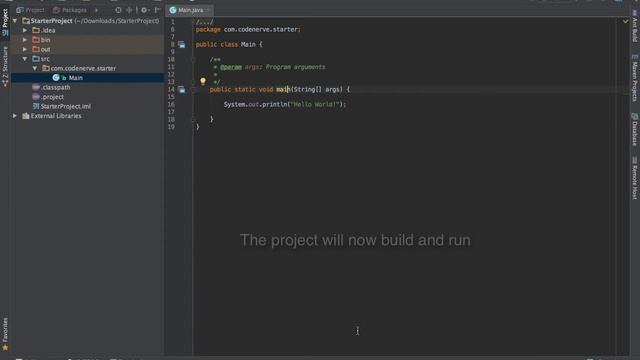Screen dimensions: 640x360
Task: Select the src folder row
Action: click(x=88, y=59)
